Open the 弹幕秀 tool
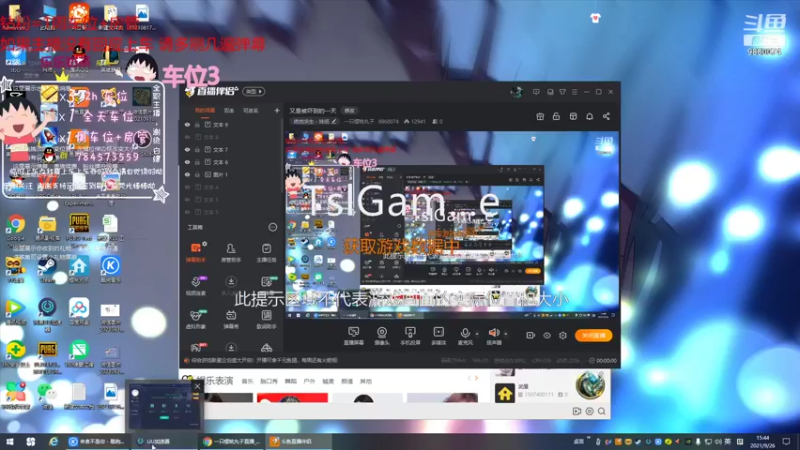 231,319
